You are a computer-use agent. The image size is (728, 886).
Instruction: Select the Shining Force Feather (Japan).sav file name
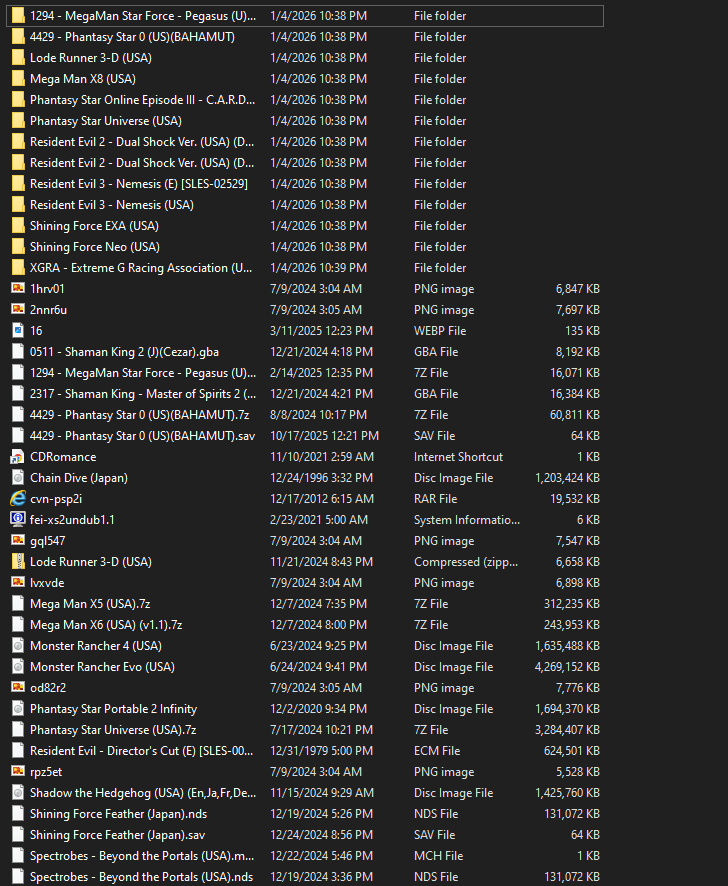tap(118, 835)
